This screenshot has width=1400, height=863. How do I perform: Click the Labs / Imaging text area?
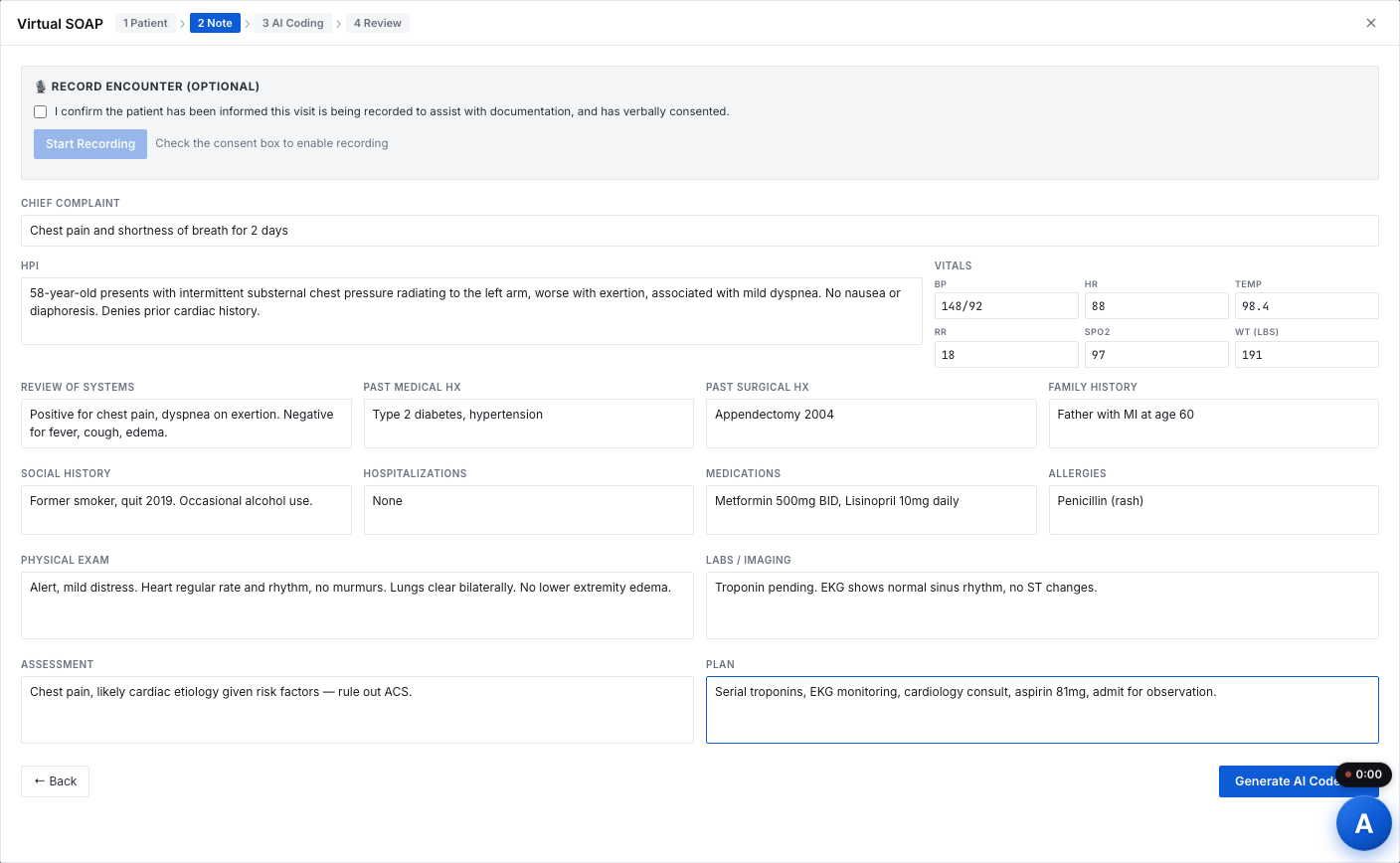pyautogui.click(x=1042, y=605)
